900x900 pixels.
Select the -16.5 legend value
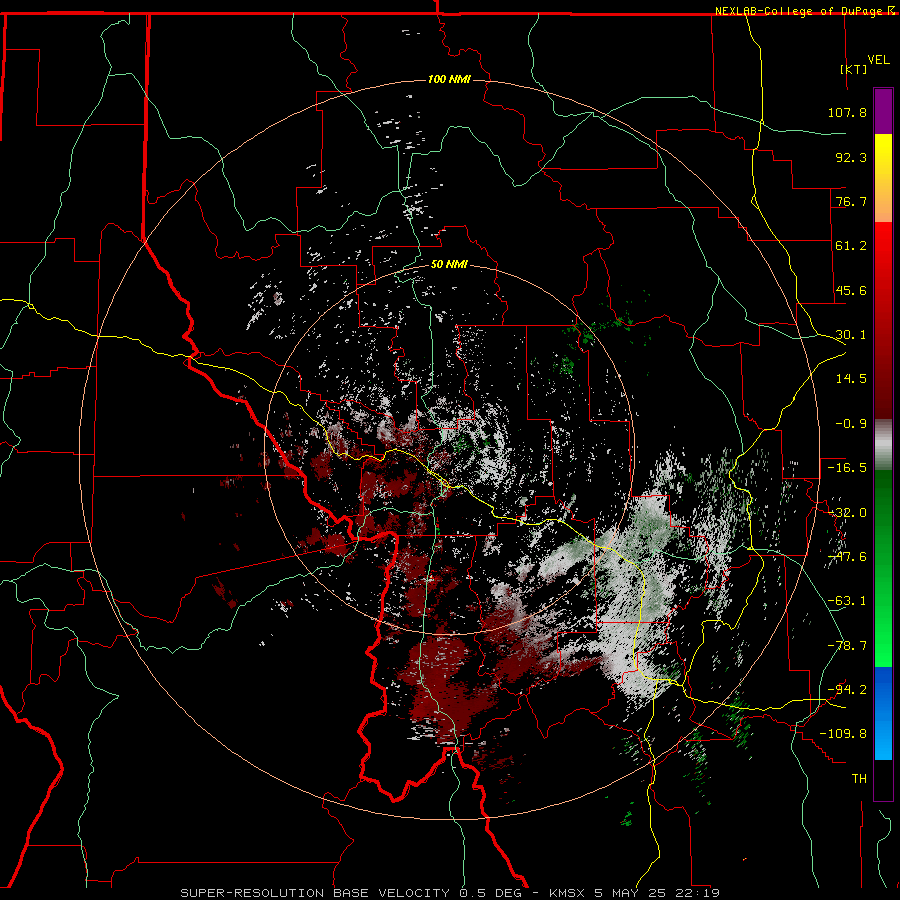(x=847, y=468)
